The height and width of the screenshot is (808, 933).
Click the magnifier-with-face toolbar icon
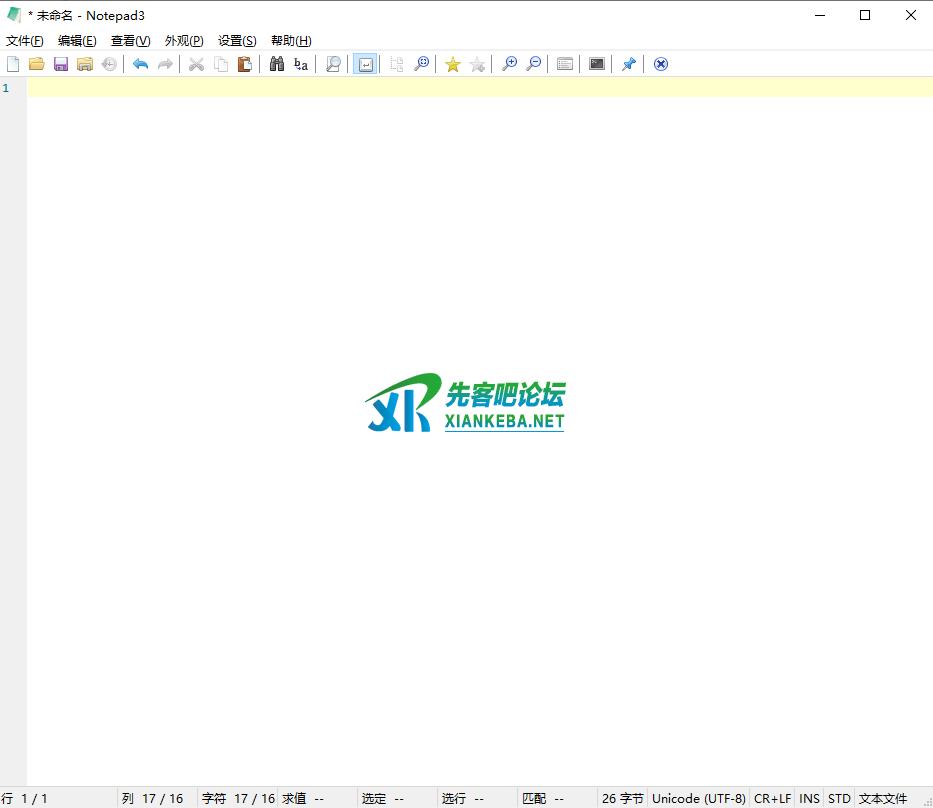point(421,64)
